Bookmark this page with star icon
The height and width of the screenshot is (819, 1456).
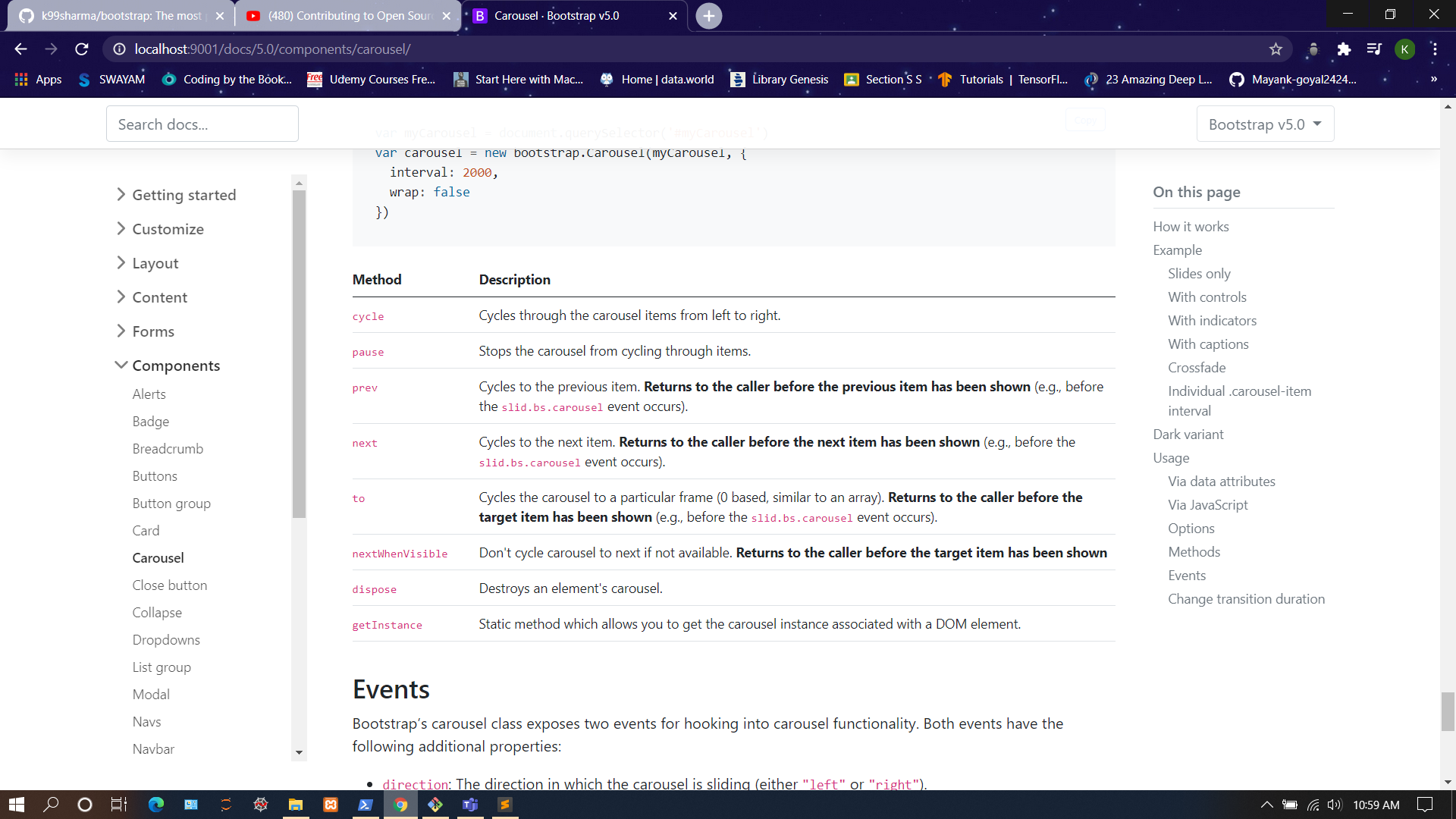(1276, 49)
